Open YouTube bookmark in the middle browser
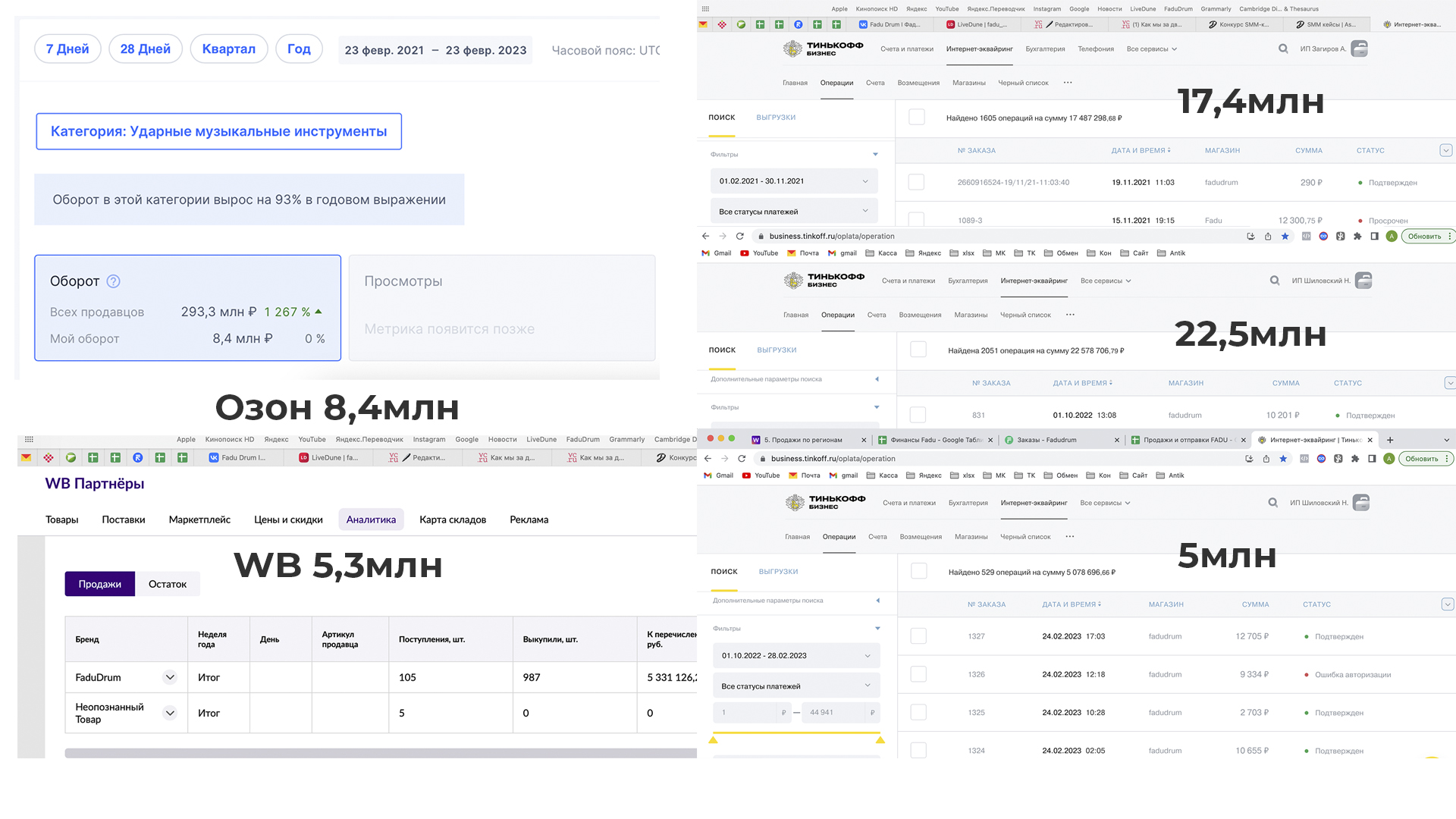This screenshot has width=1456, height=819. (759, 253)
